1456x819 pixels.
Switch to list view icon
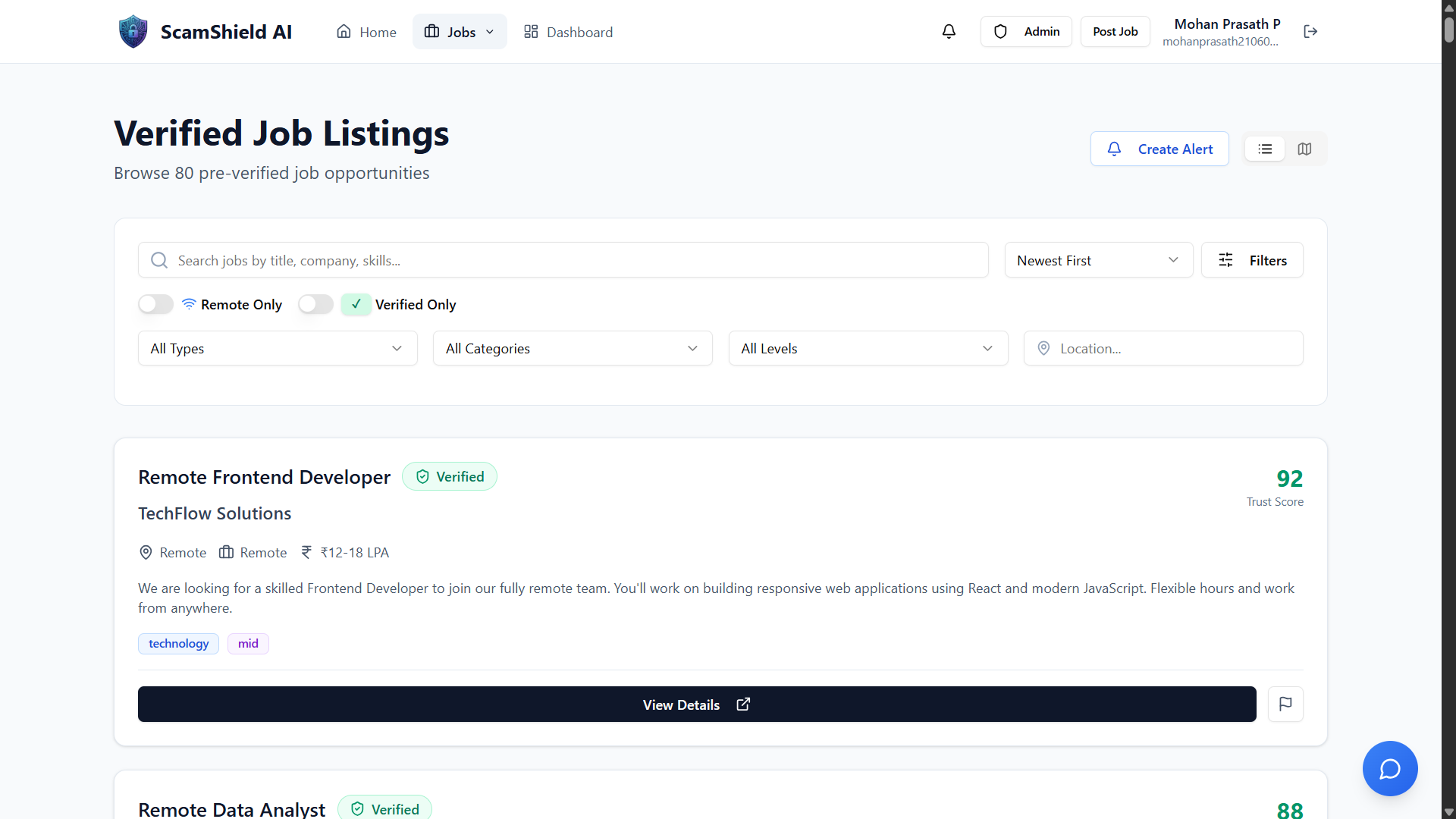1265,149
